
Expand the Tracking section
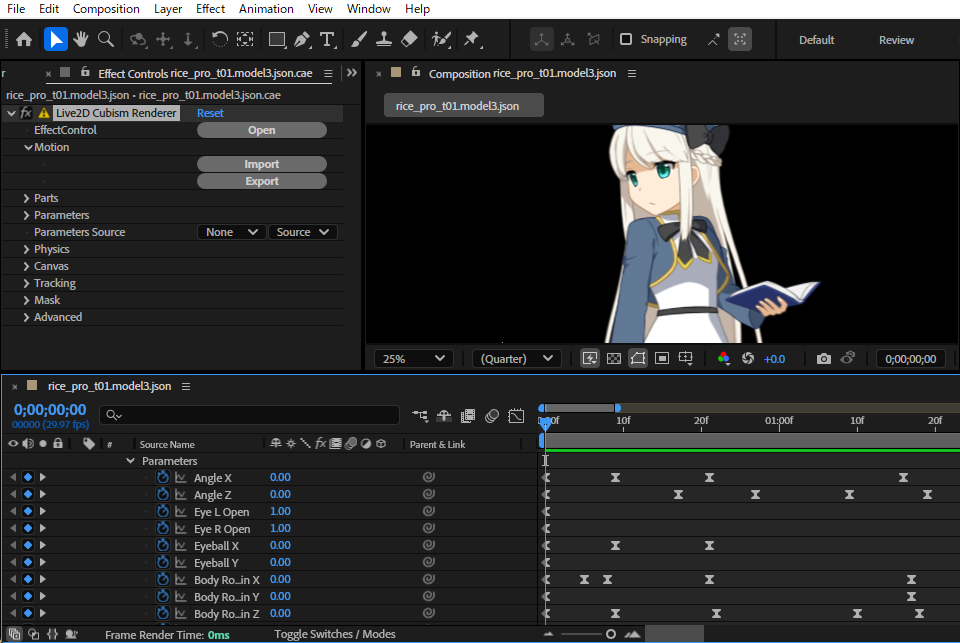(x=26, y=284)
